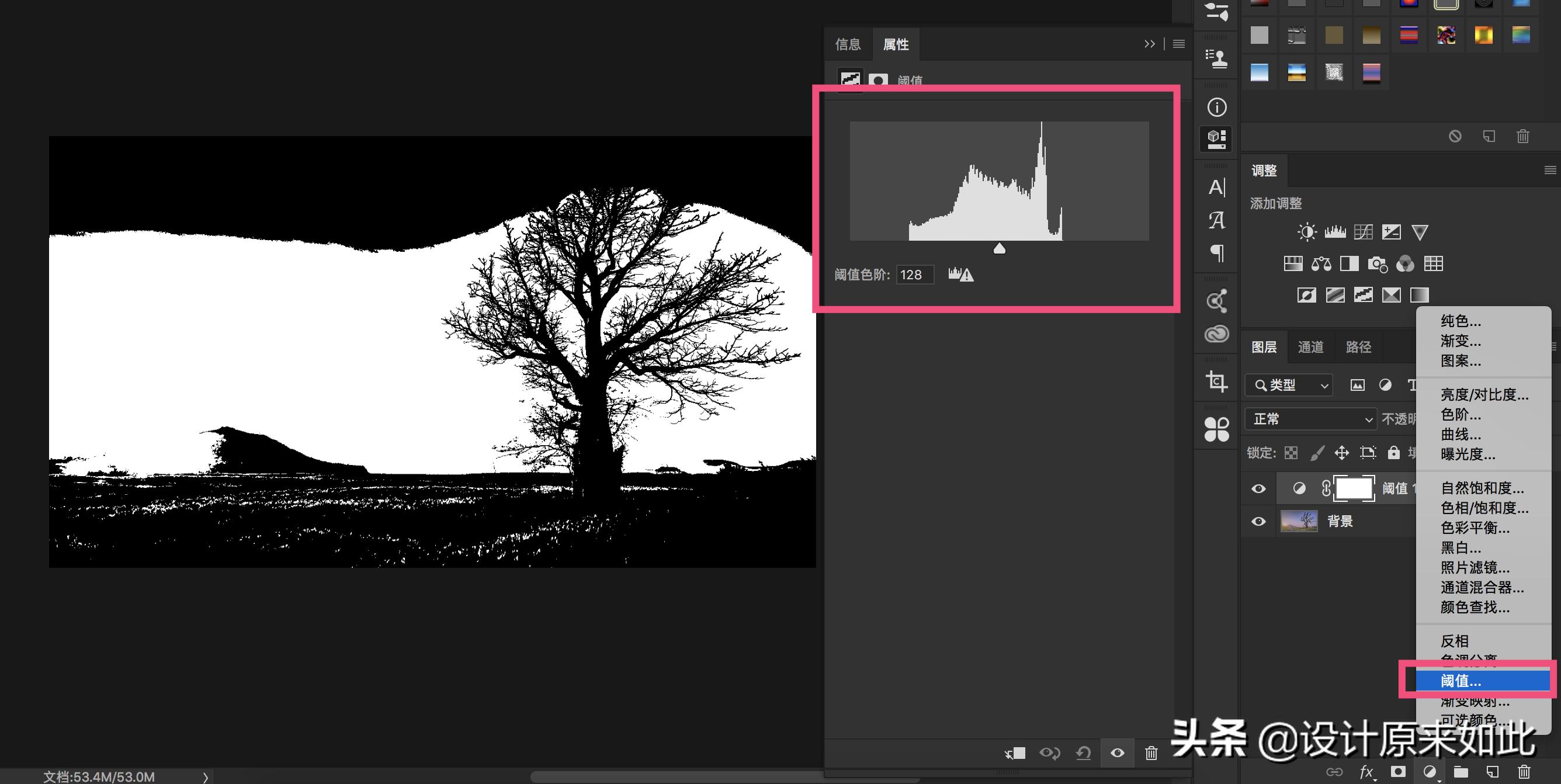
Task: Click the Levels adjustment icon
Action: click(1335, 232)
